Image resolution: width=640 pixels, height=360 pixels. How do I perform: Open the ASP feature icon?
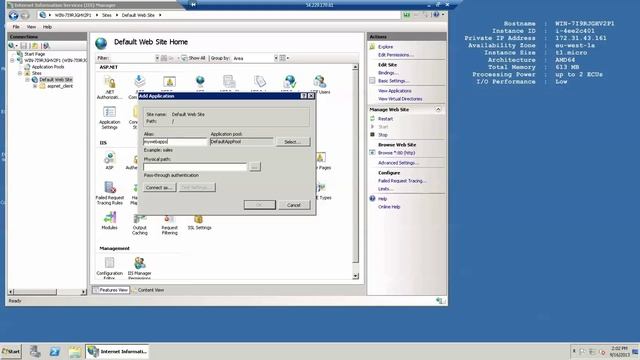coord(109,160)
